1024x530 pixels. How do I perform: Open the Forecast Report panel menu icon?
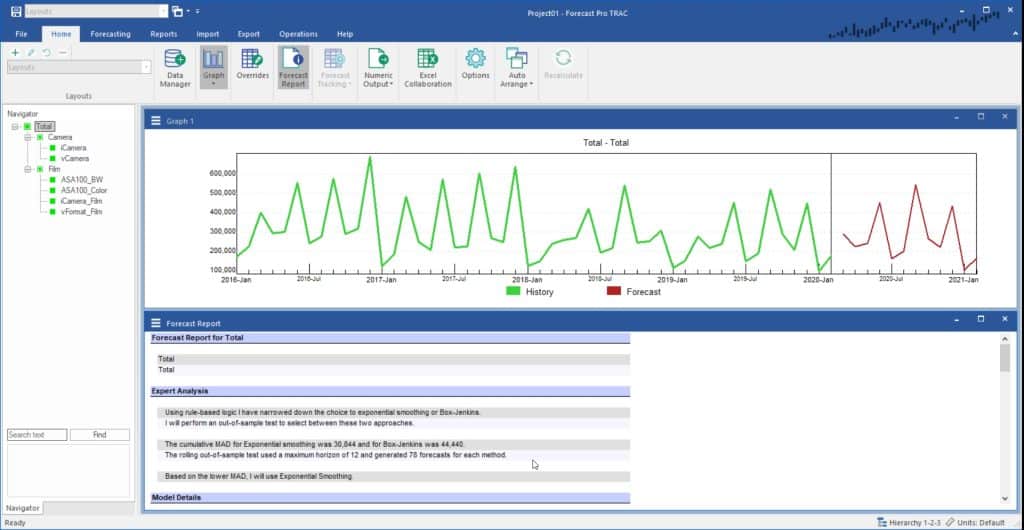coord(155,323)
